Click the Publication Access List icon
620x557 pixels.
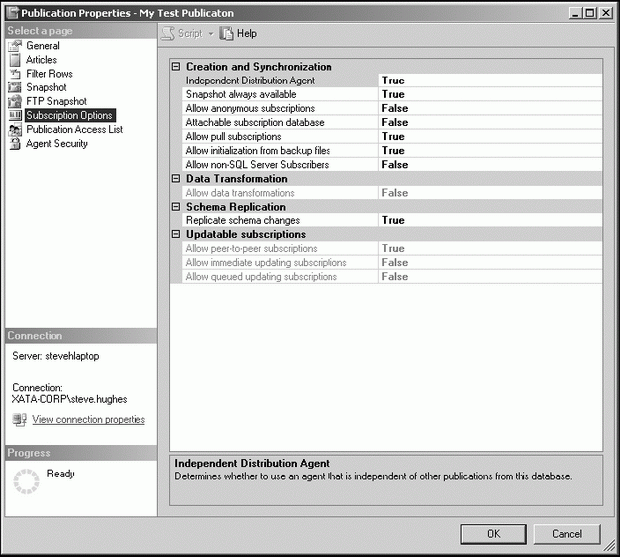(x=15, y=130)
